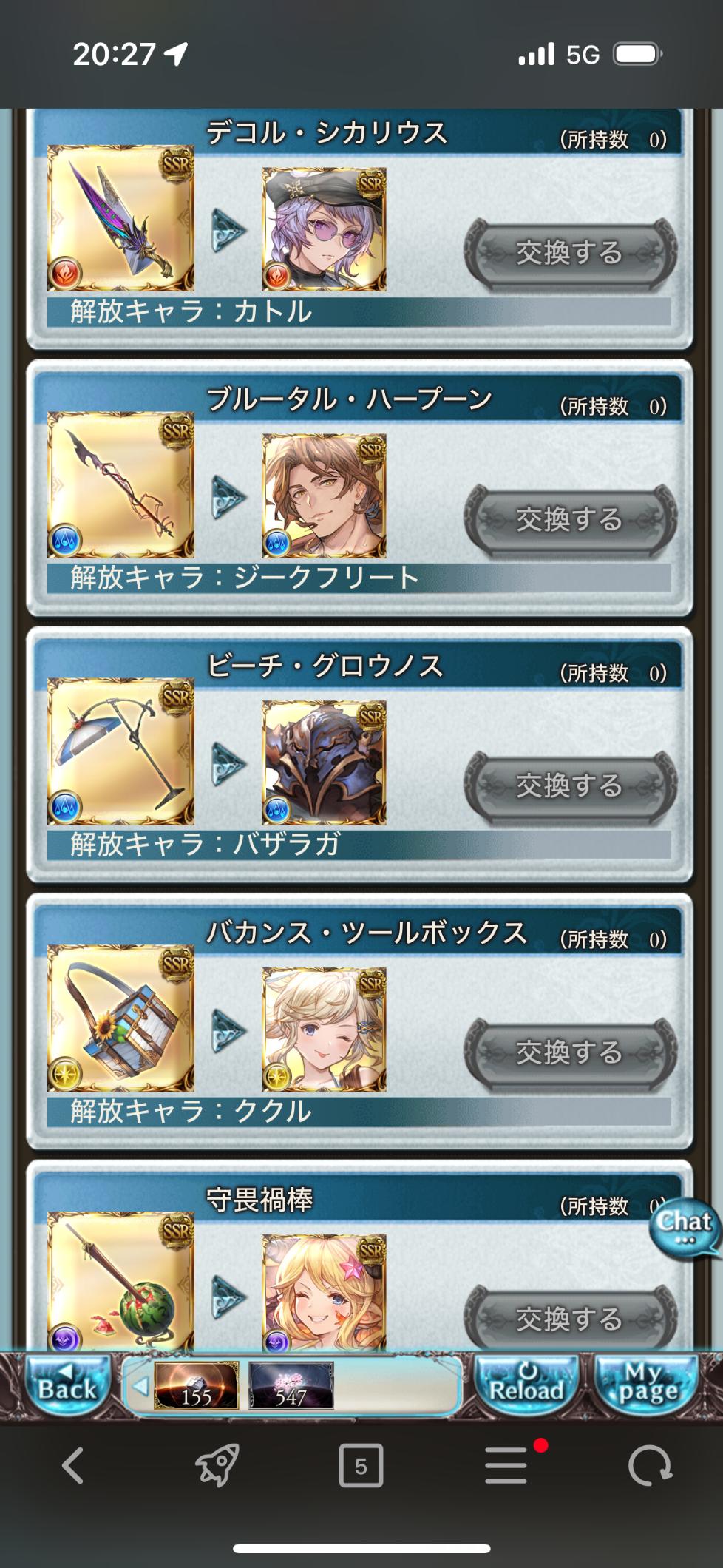Open the バザラガ character portrait
723x1568 pixels.
[324, 763]
